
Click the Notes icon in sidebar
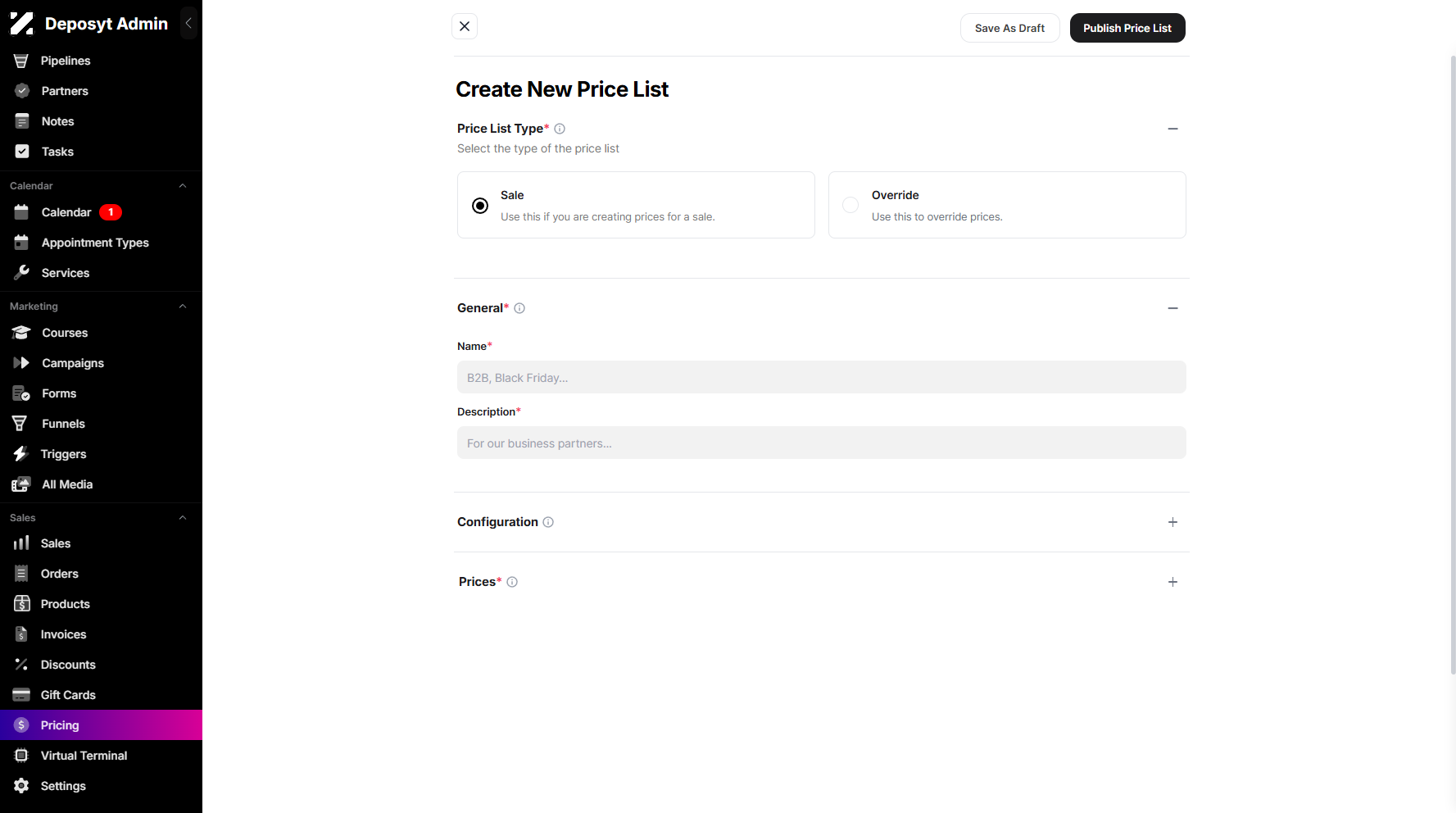[22, 121]
